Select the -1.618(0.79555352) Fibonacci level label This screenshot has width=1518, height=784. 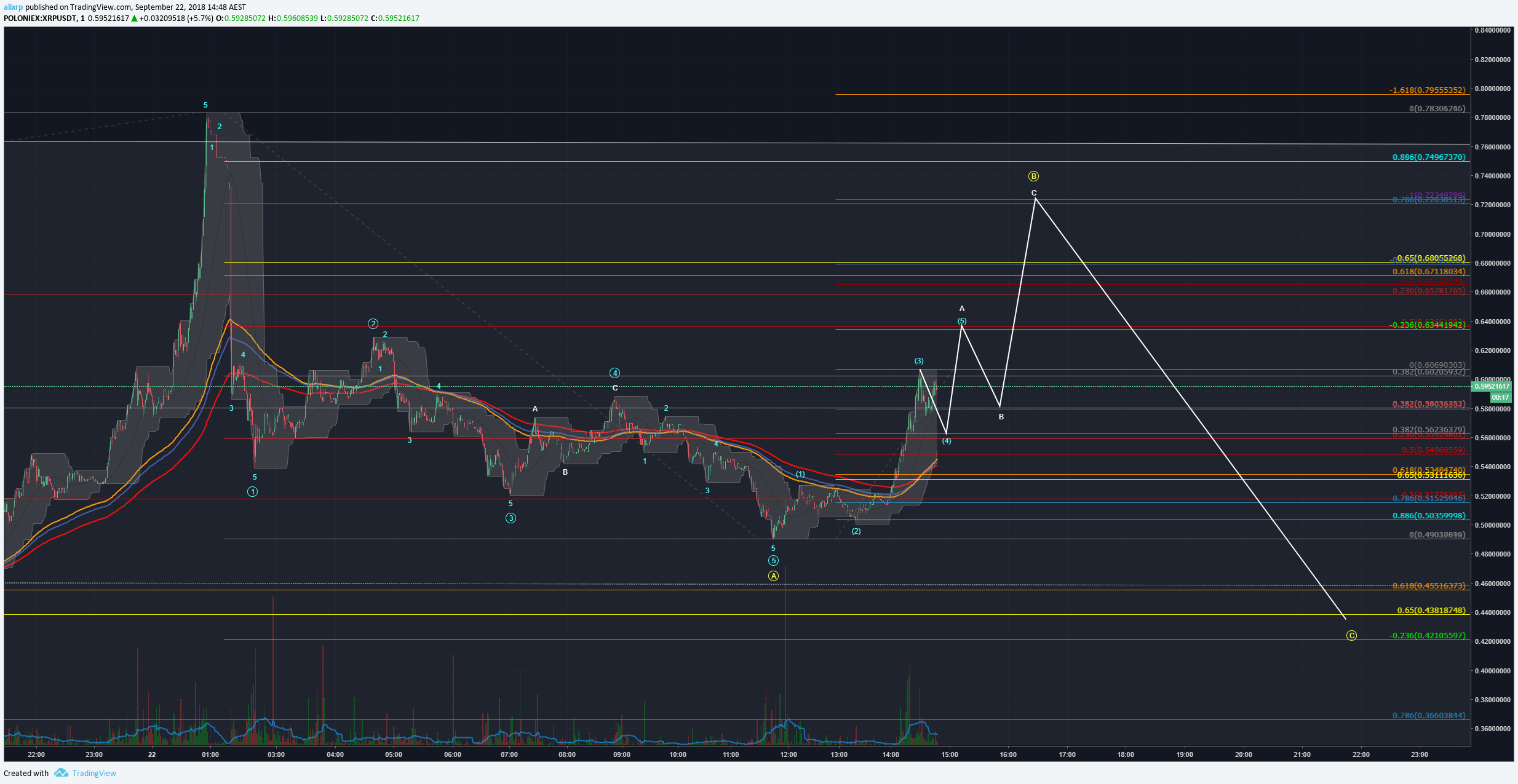pos(1427,90)
